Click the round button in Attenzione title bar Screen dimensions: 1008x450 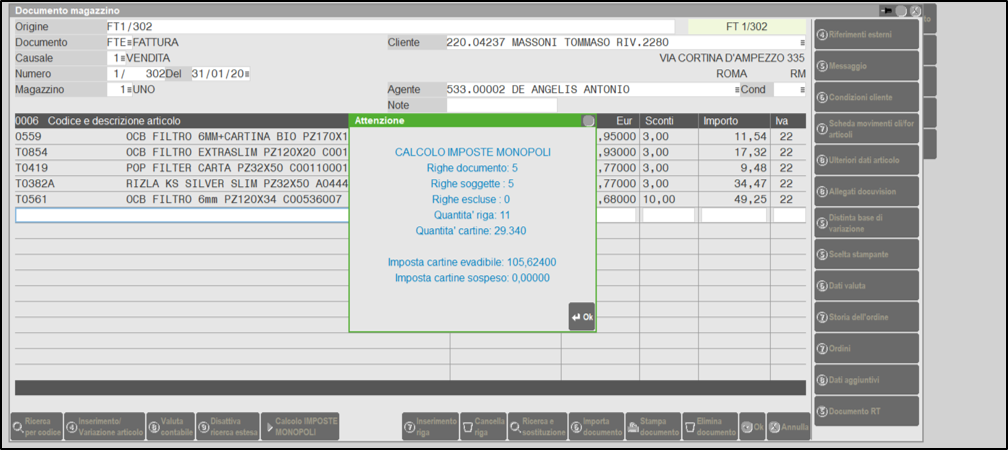coord(588,120)
